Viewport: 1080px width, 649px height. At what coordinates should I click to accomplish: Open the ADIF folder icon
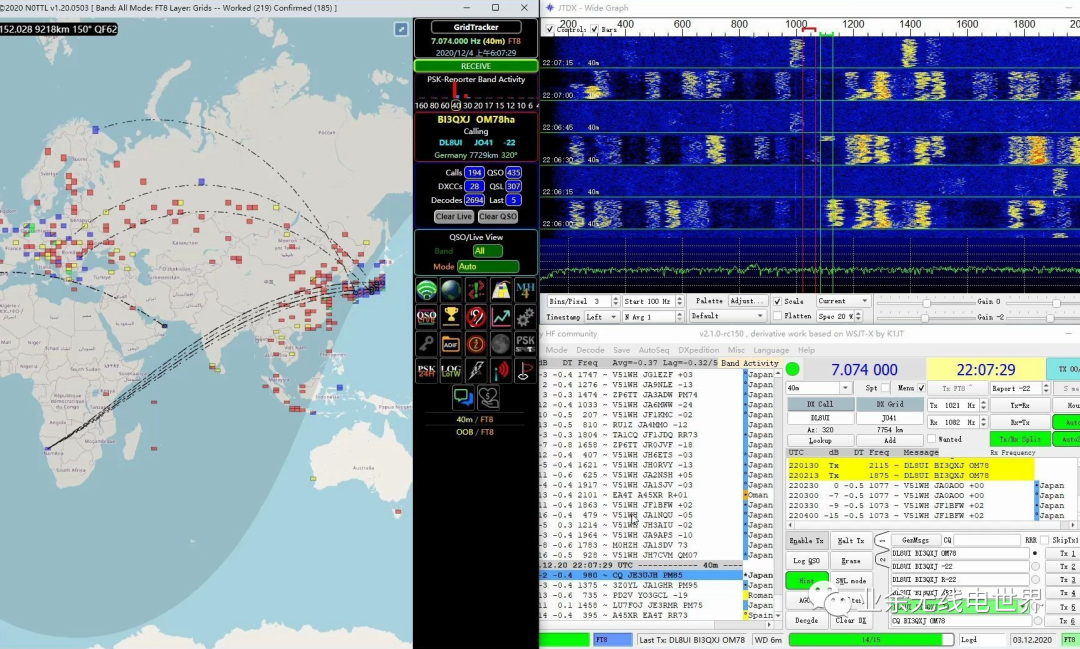pos(451,344)
